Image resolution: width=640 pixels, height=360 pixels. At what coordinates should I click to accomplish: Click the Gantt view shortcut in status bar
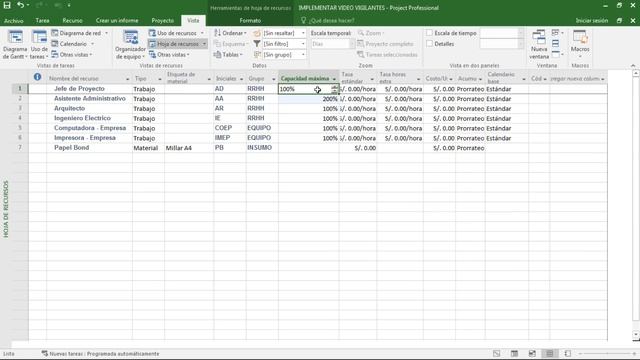pos(496,353)
